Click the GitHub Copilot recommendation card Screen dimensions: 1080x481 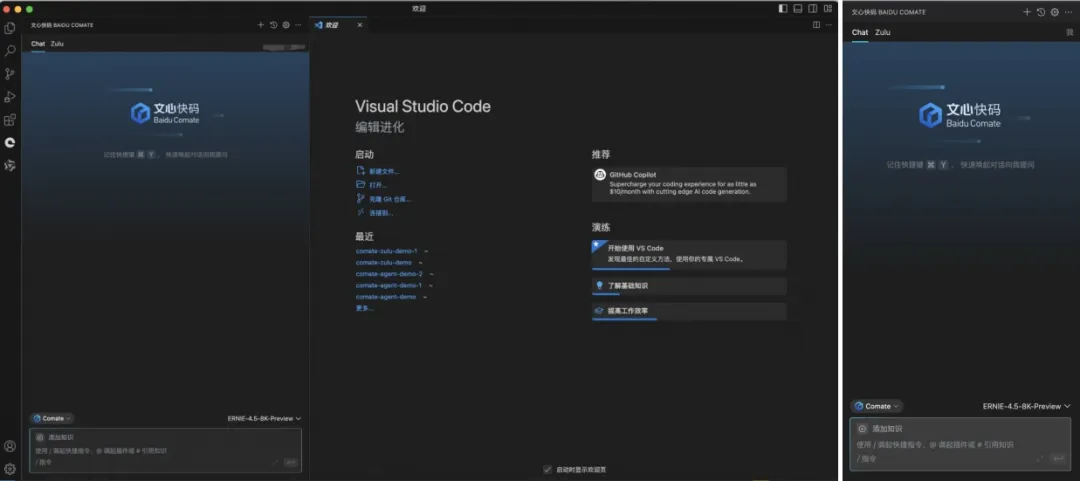pyautogui.click(x=689, y=184)
